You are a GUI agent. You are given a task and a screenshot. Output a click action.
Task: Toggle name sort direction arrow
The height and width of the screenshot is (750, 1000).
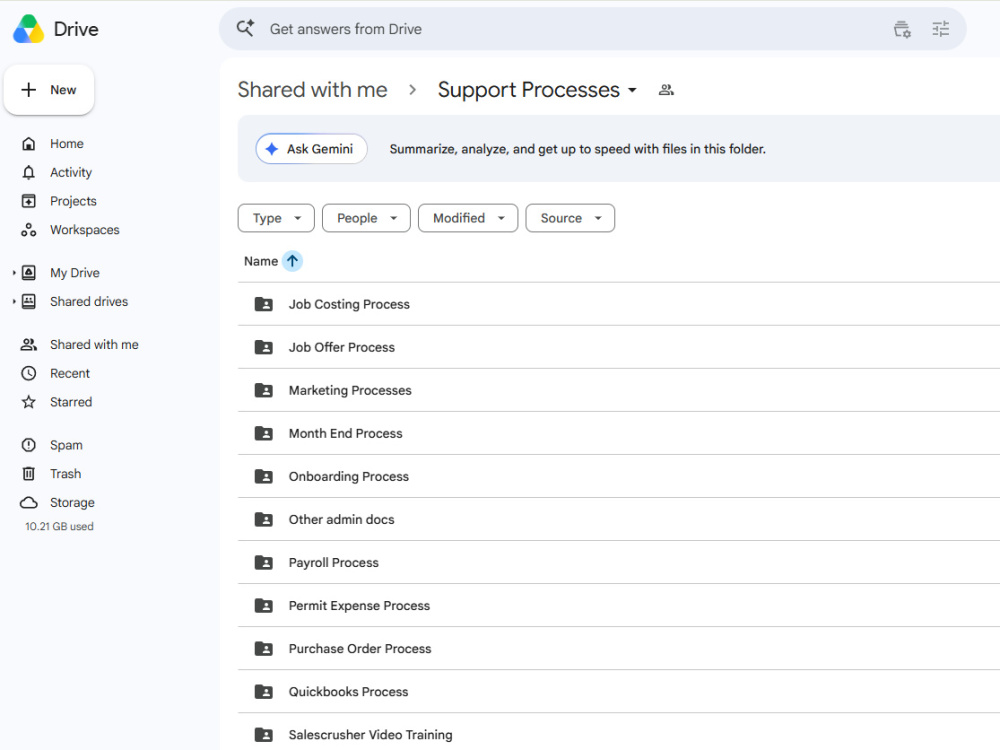pyautogui.click(x=292, y=261)
